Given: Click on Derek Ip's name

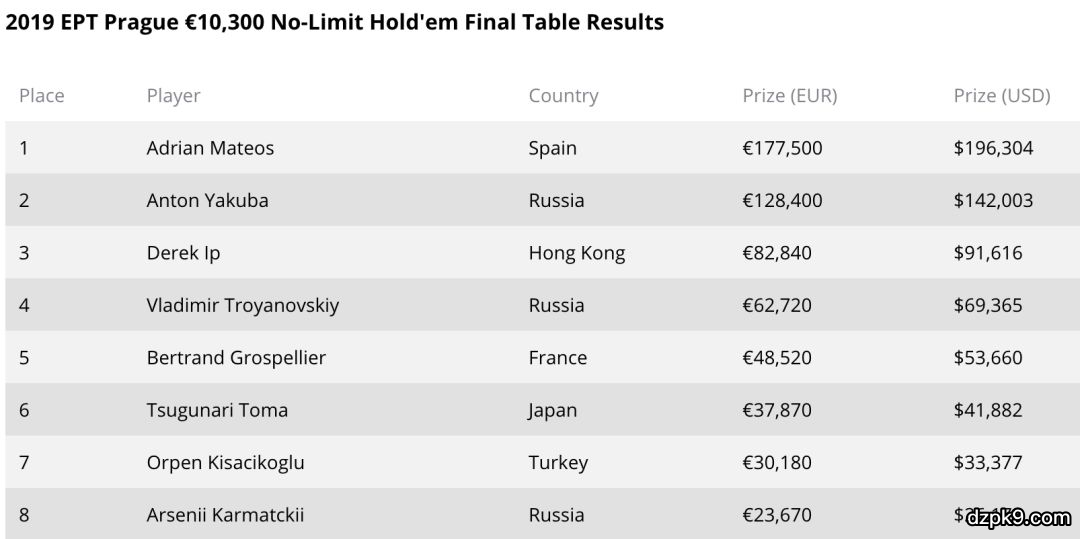Looking at the screenshot, I should pyautogui.click(x=183, y=253).
